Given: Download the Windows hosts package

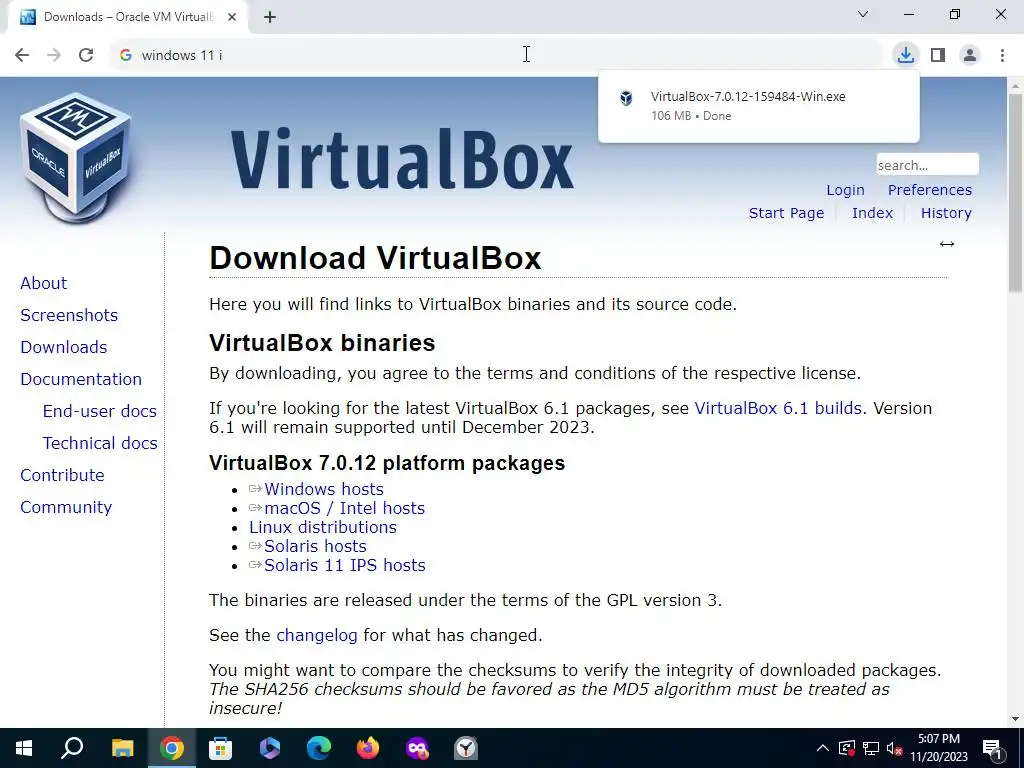Looking at the screenshot, I should [x=323, y=489].
